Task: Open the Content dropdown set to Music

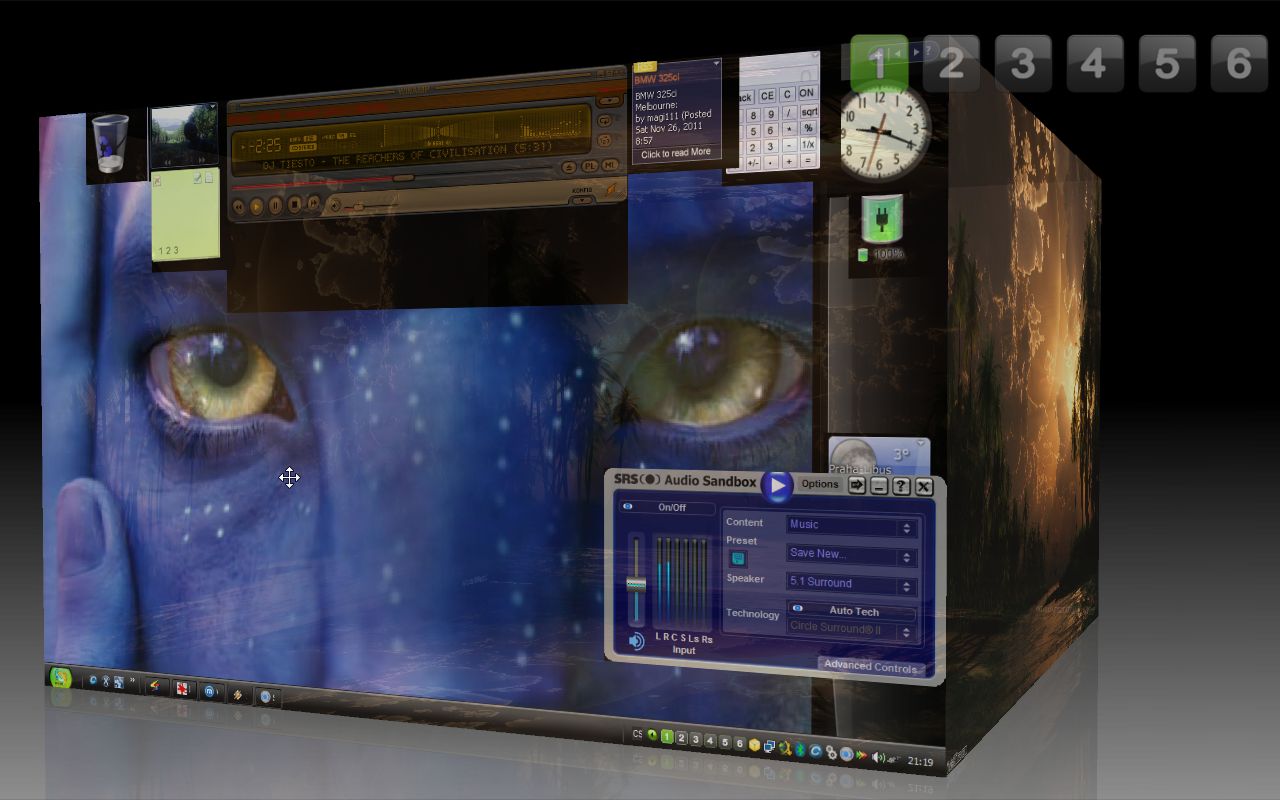Action: pos(851,525)
